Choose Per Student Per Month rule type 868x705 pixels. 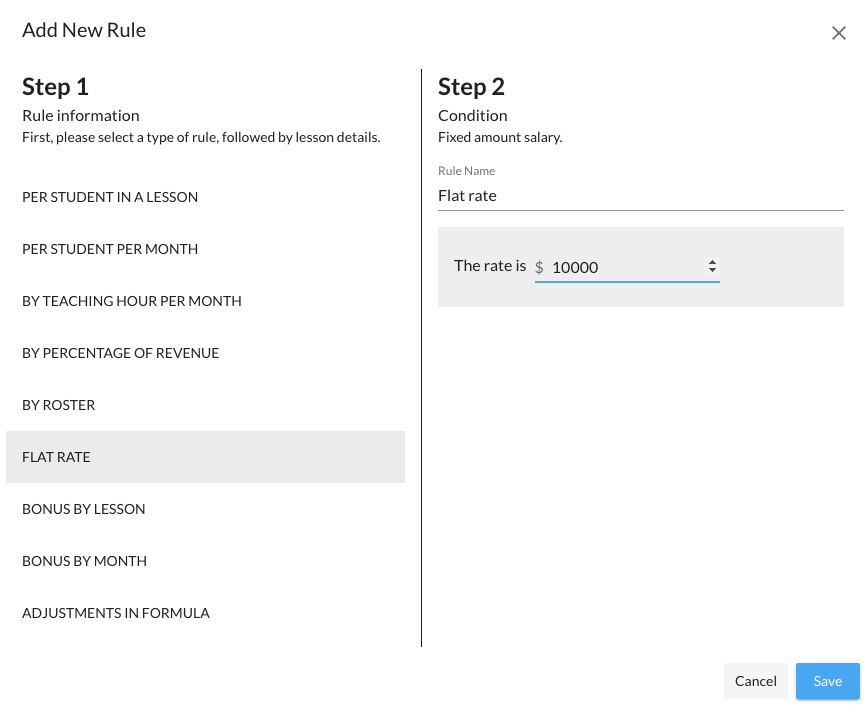[x=110, y=249]
